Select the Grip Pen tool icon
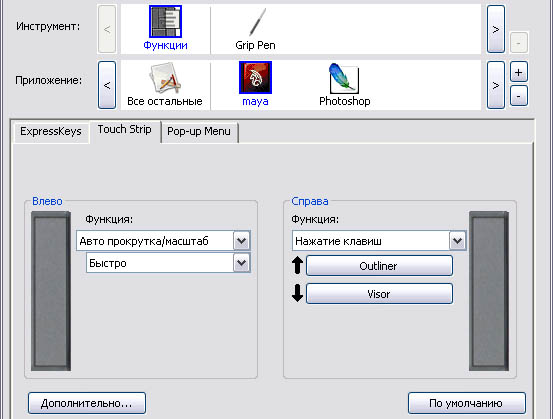553x419 pixels. [257, 22]
